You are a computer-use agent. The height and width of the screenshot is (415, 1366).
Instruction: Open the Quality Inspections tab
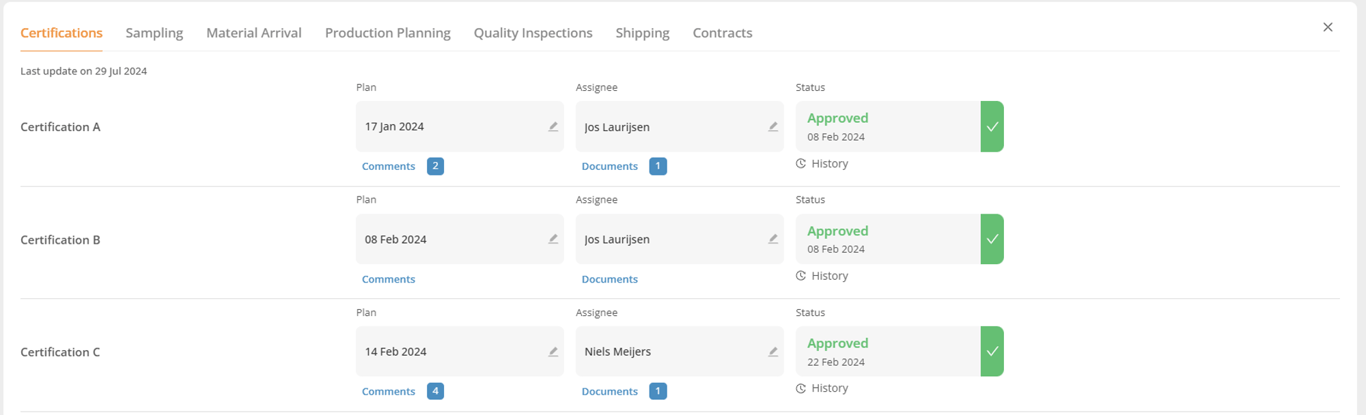pyautogui.click(x=533, y=33)
